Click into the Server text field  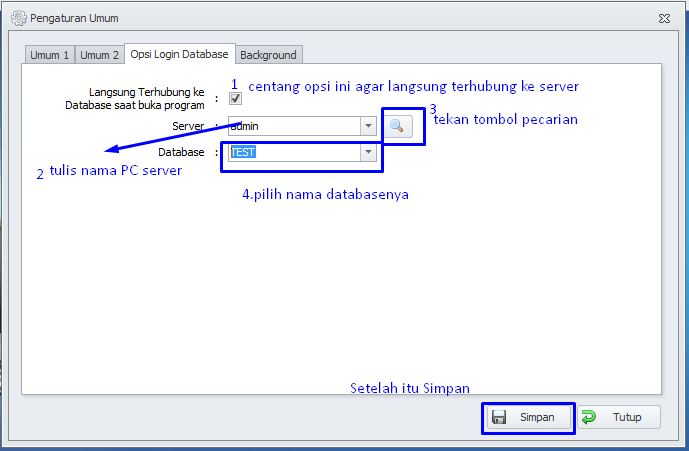294,127
